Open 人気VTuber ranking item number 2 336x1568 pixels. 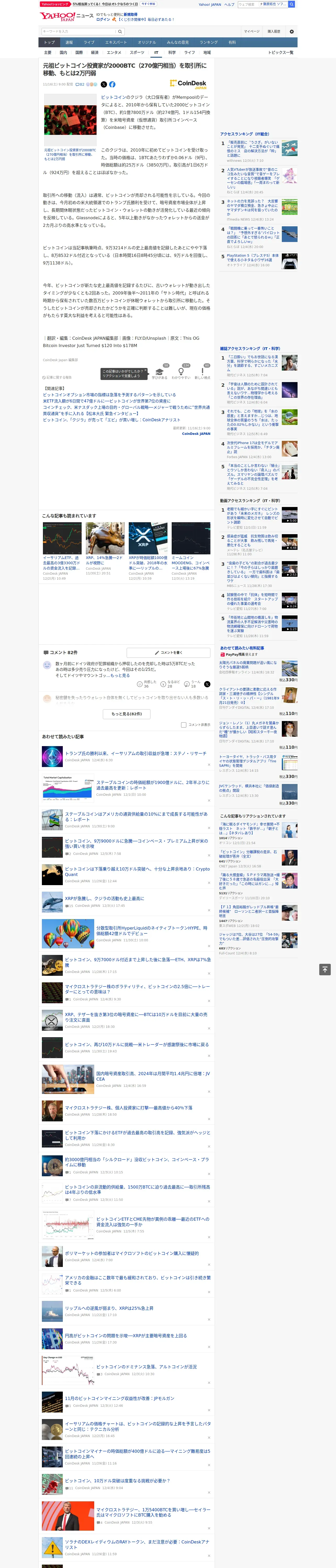coord(253,178)
